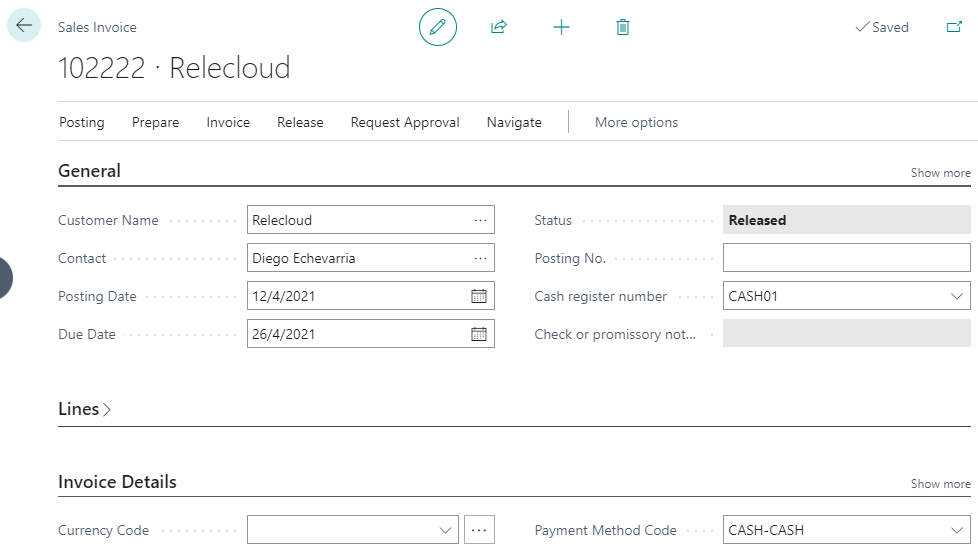Image resolution: width=978 pixels, height=550 pixels.
Task: Collapse the General section heading
Action: 89,171
